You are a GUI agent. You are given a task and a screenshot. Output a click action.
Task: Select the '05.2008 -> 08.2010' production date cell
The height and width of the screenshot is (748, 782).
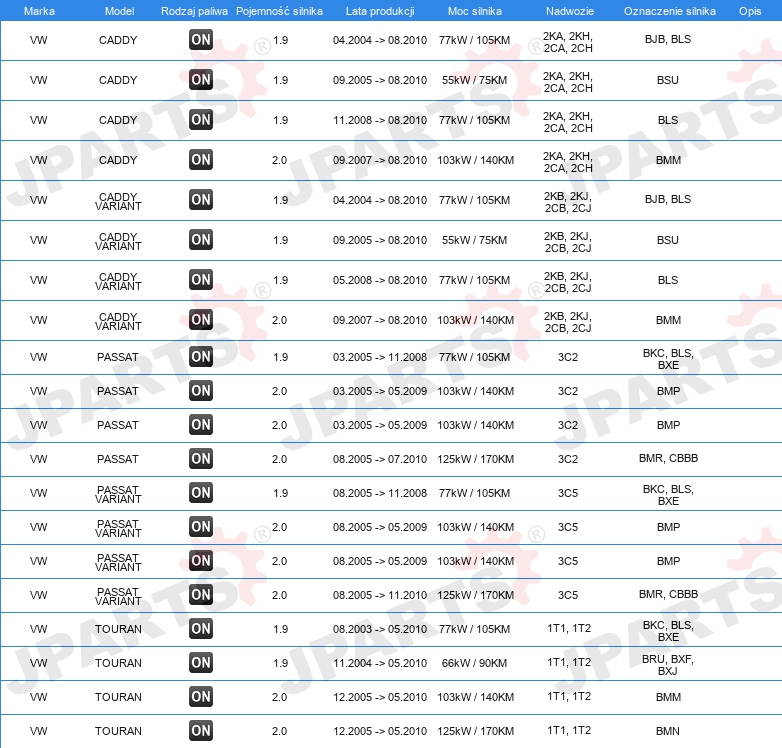click(380, 280)
